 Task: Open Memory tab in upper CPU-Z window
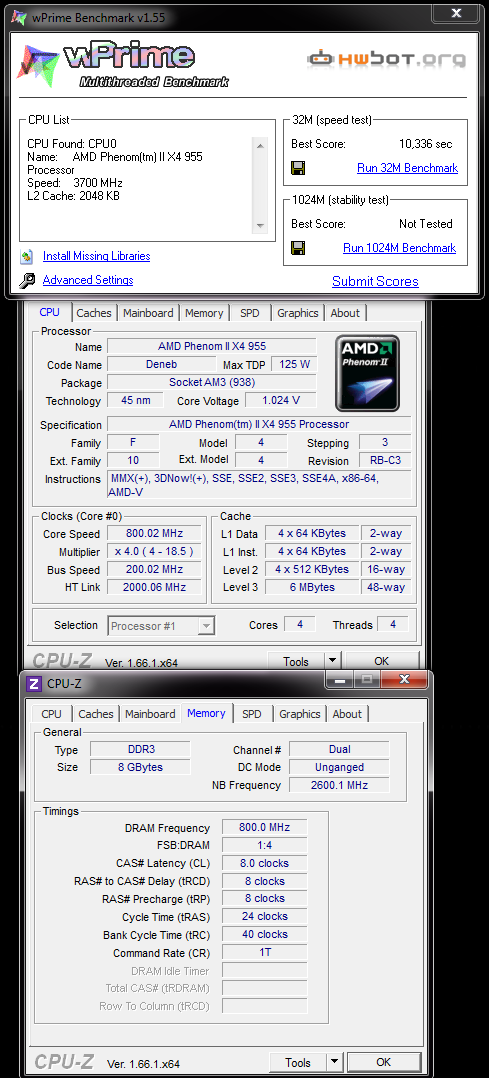[204, 313]
